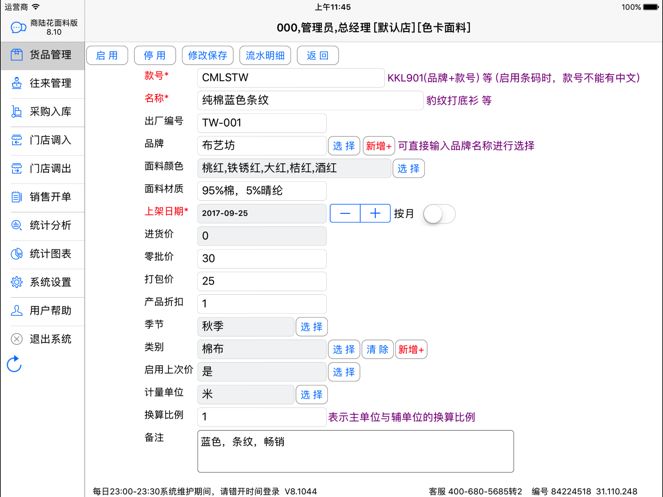Click the 启用 button

pyautogui.click(x=107, y=55)
